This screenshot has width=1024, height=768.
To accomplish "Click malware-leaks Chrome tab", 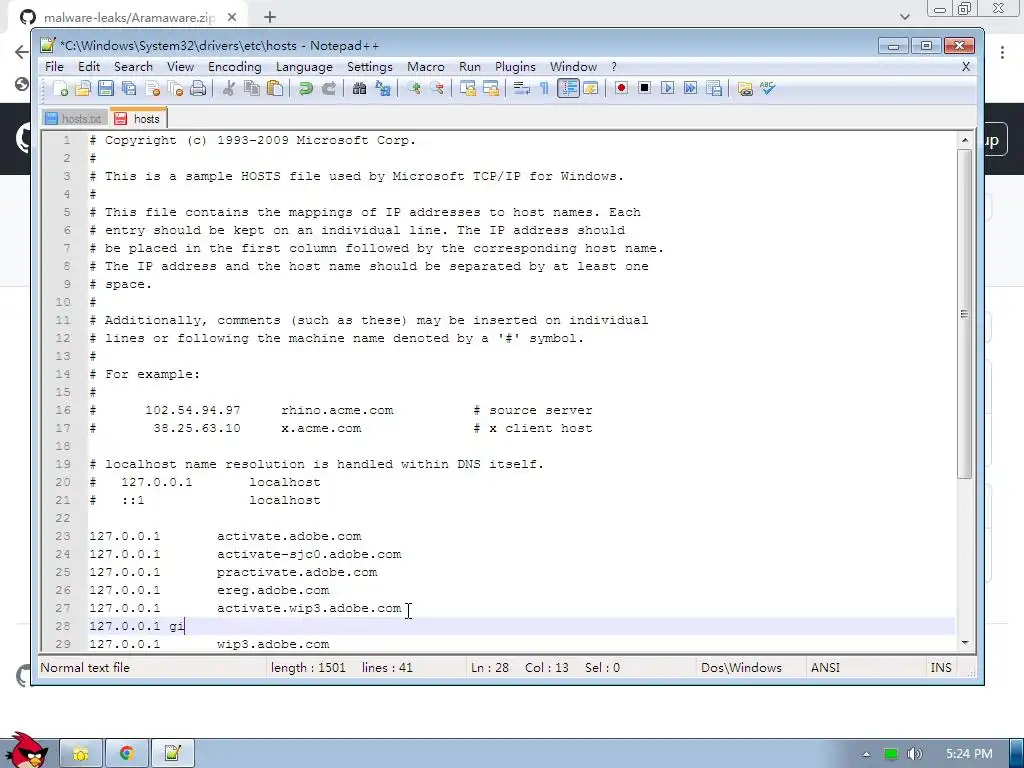I will point(129,18).
